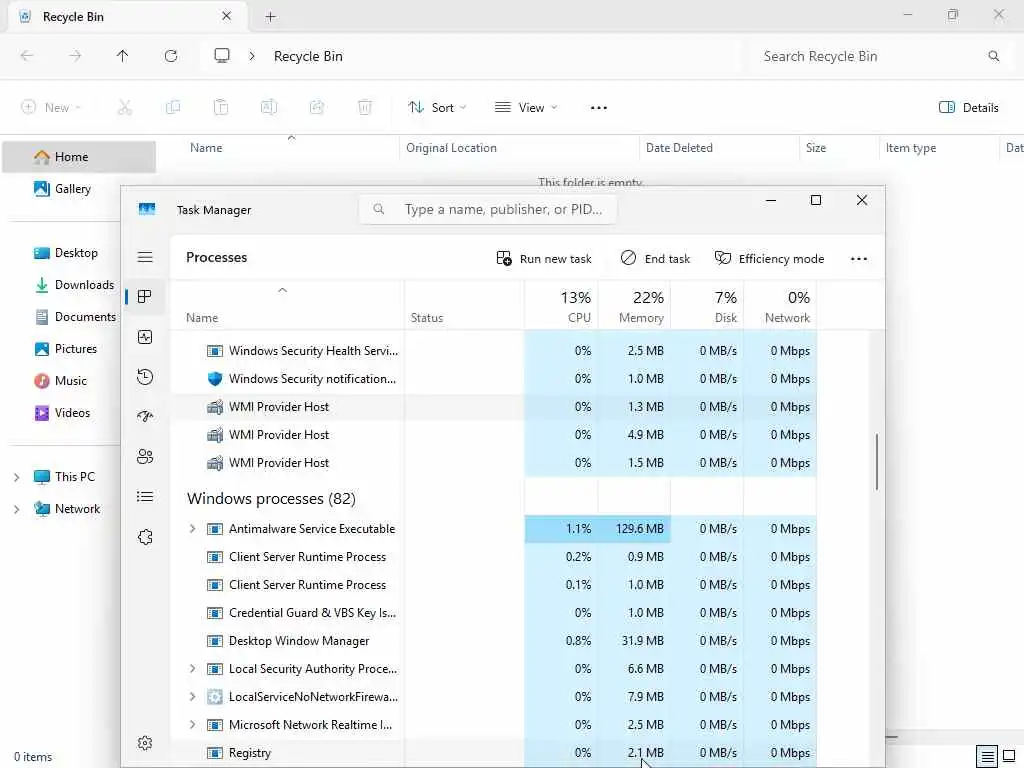Click Run new task button

tap(544, 259)
